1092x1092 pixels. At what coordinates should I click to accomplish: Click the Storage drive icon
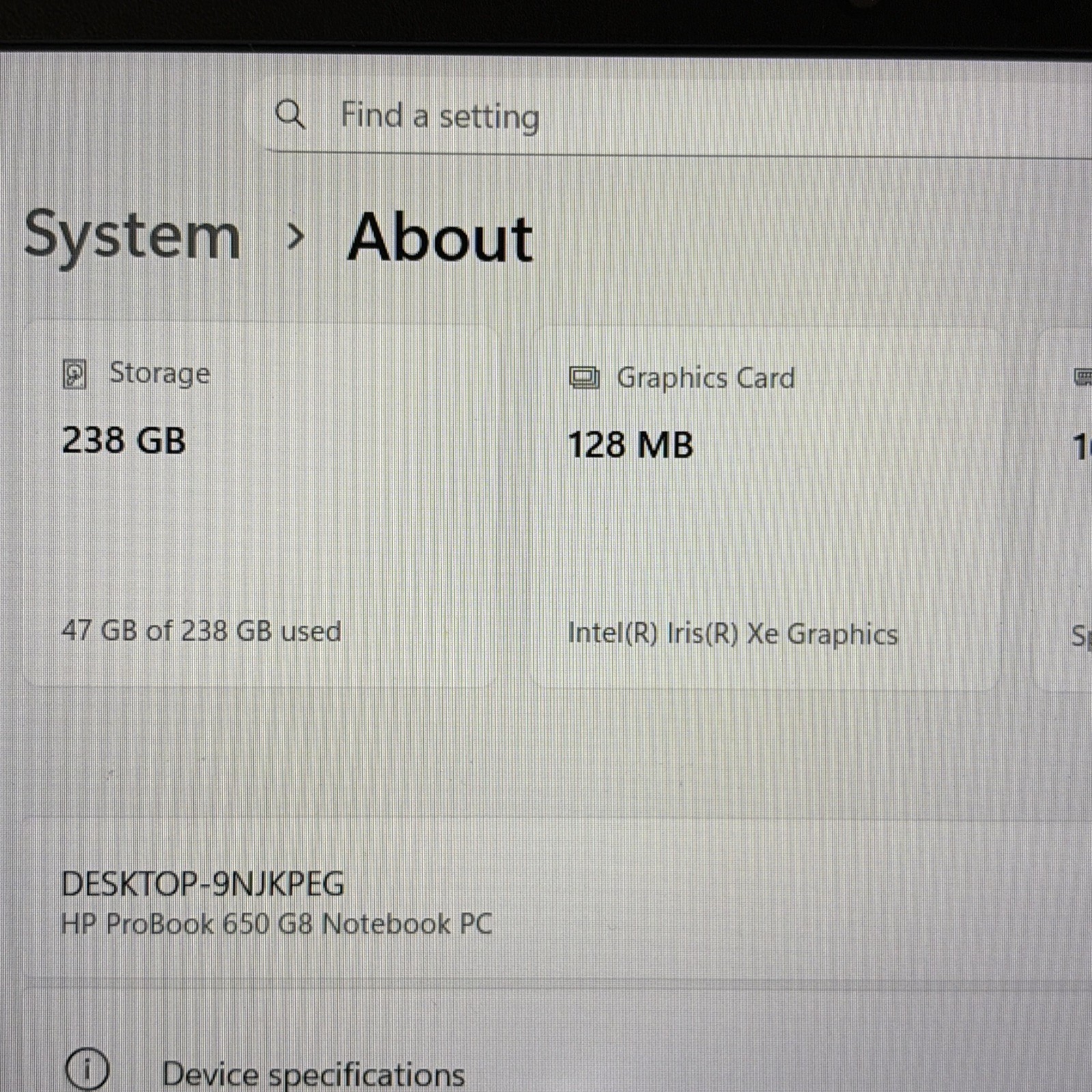[x=74, y=374]
